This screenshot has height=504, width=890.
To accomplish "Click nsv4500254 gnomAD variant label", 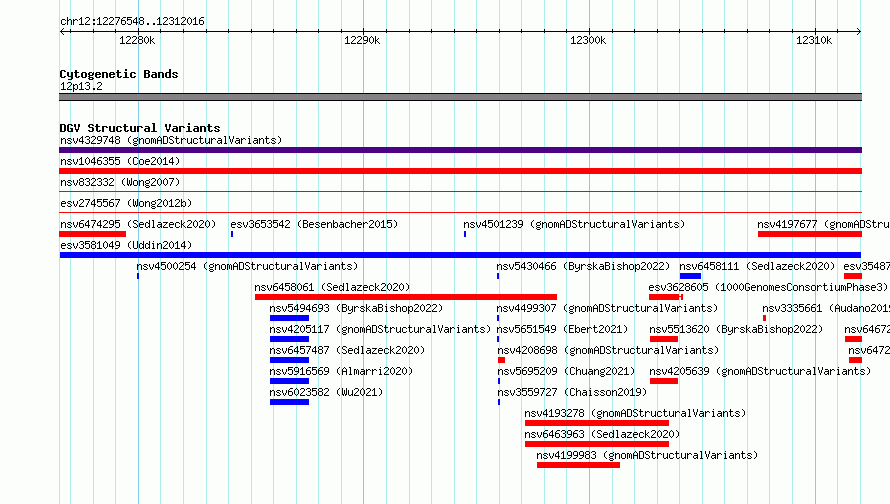I will [247, 266].
